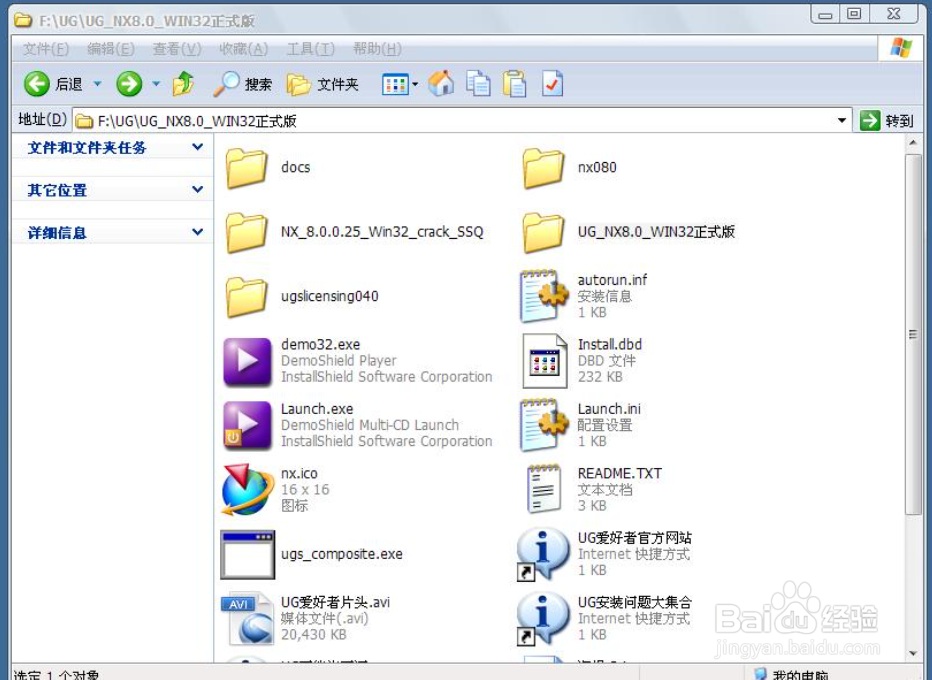Click the demo32.exe file name text

[320, 344]
